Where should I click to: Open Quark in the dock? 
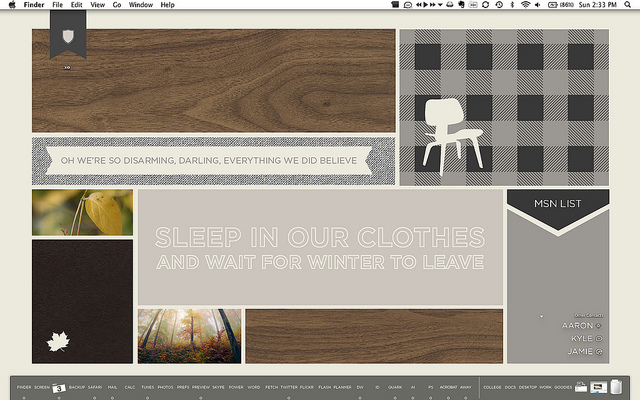395,387
